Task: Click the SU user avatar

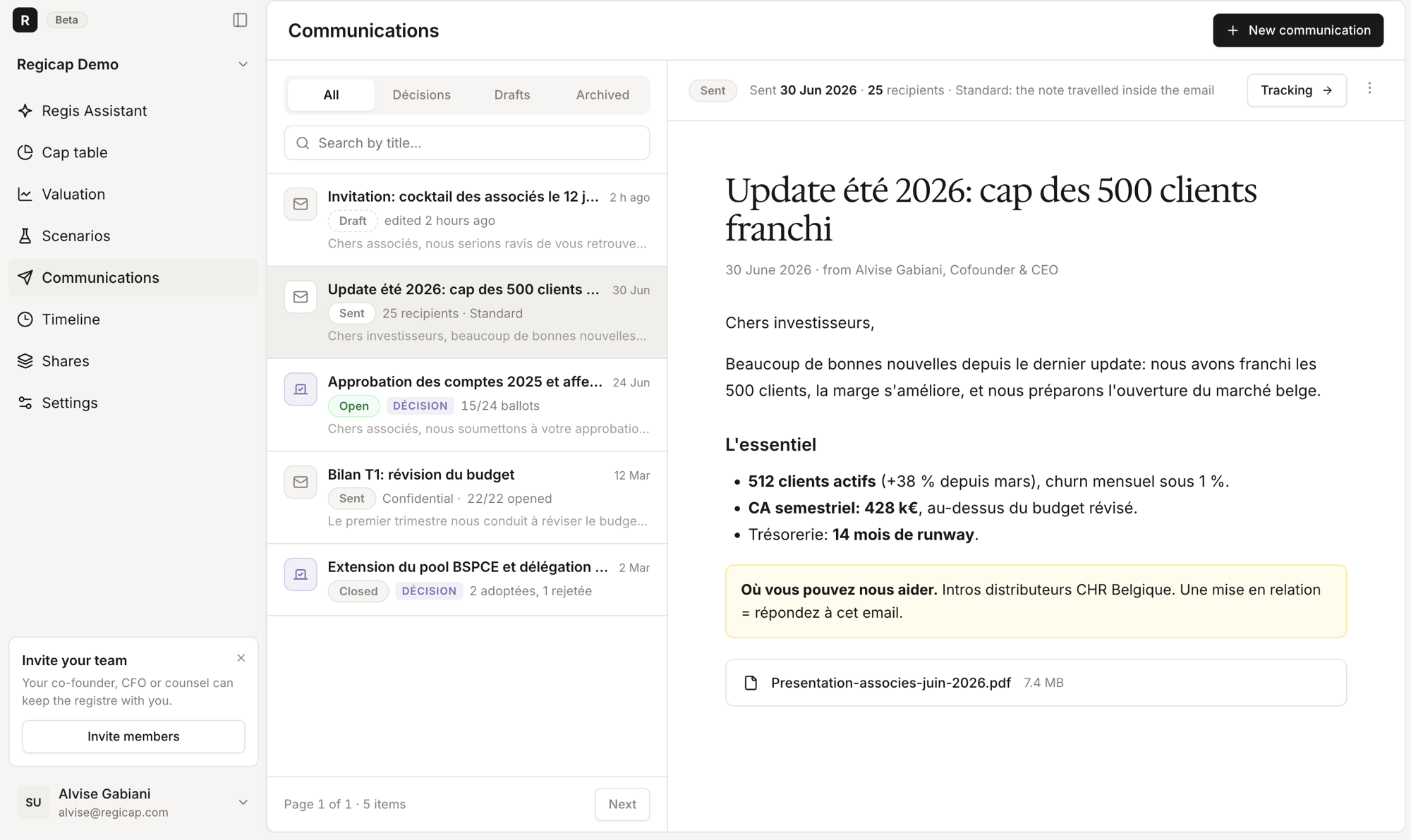Action: [x=33, y=803]
